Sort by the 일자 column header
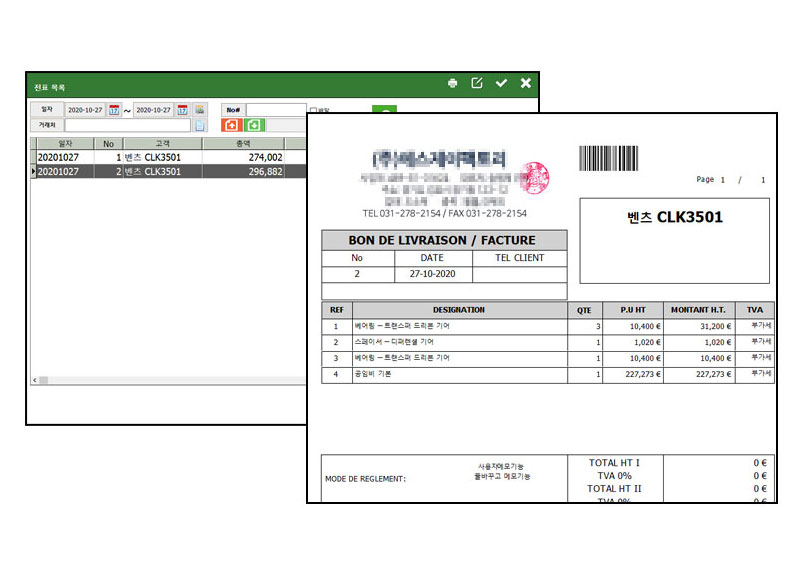Viewport: 800px width, 569px height. click(x=65, y=144)
